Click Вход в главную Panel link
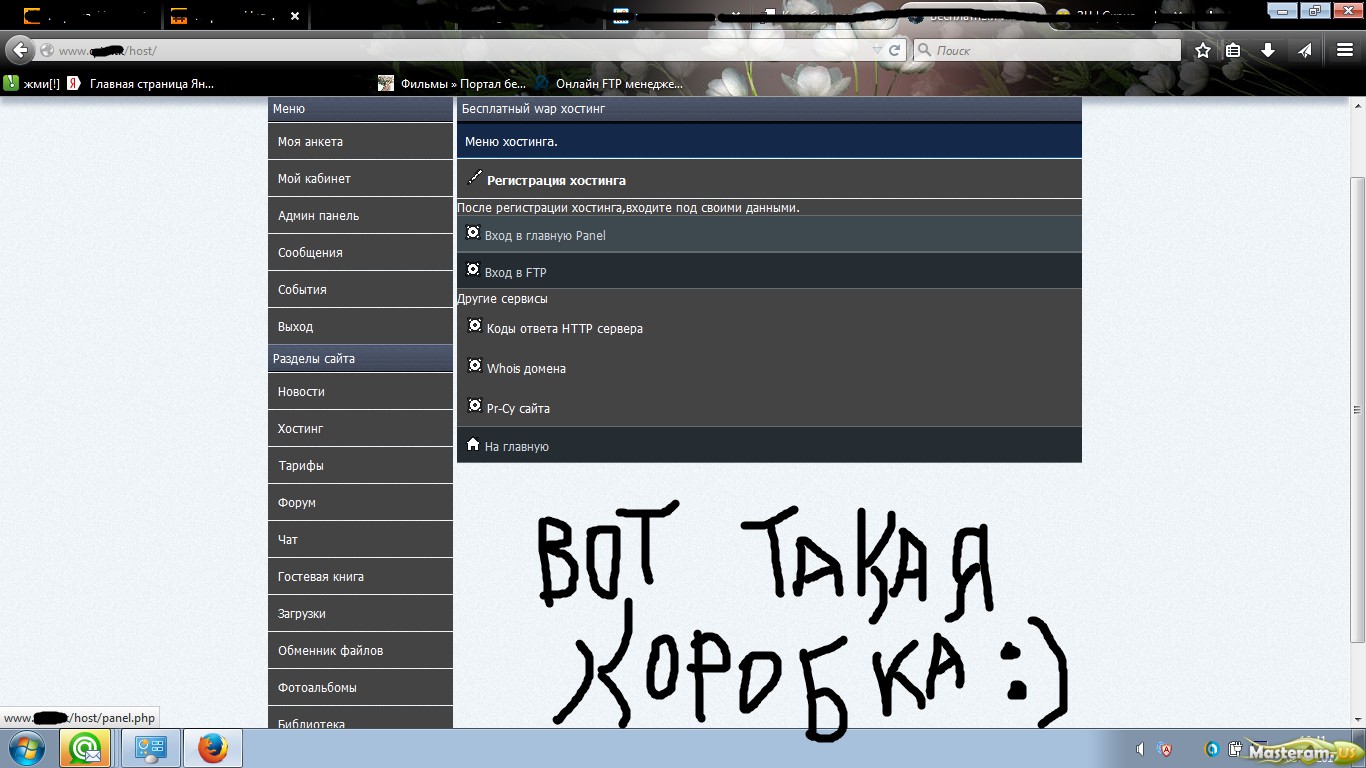The image size is (1366, 768). point(545,236)
